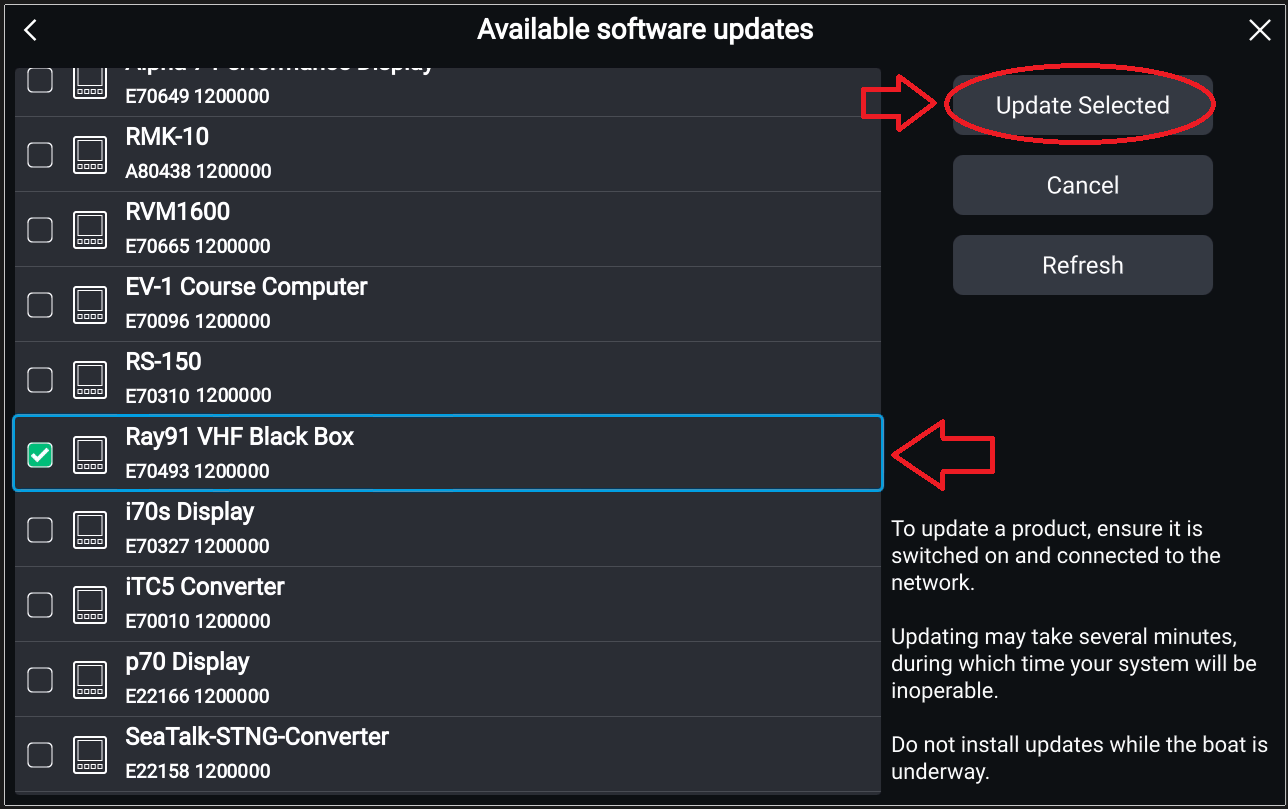
Task: Tick the SeaTalk-STNG-Converter checkbox
Action: coord(40,755)
